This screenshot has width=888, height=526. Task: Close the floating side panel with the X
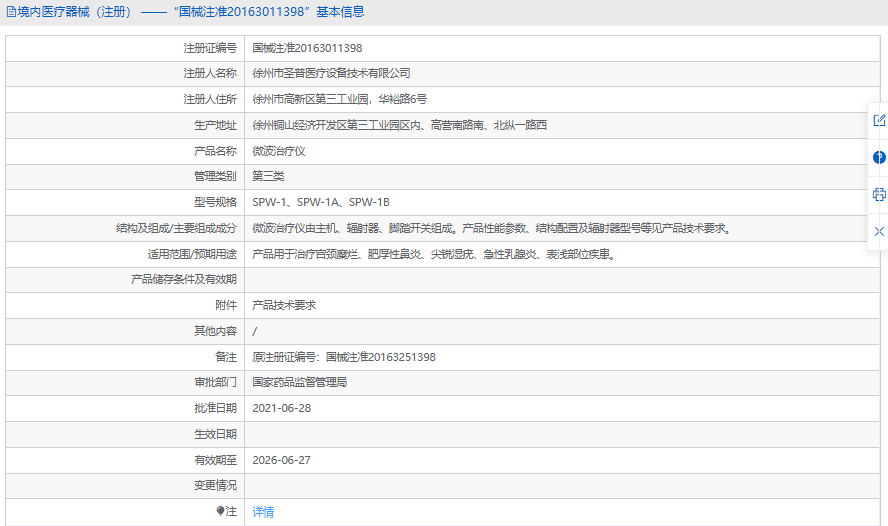coord(879,231)
